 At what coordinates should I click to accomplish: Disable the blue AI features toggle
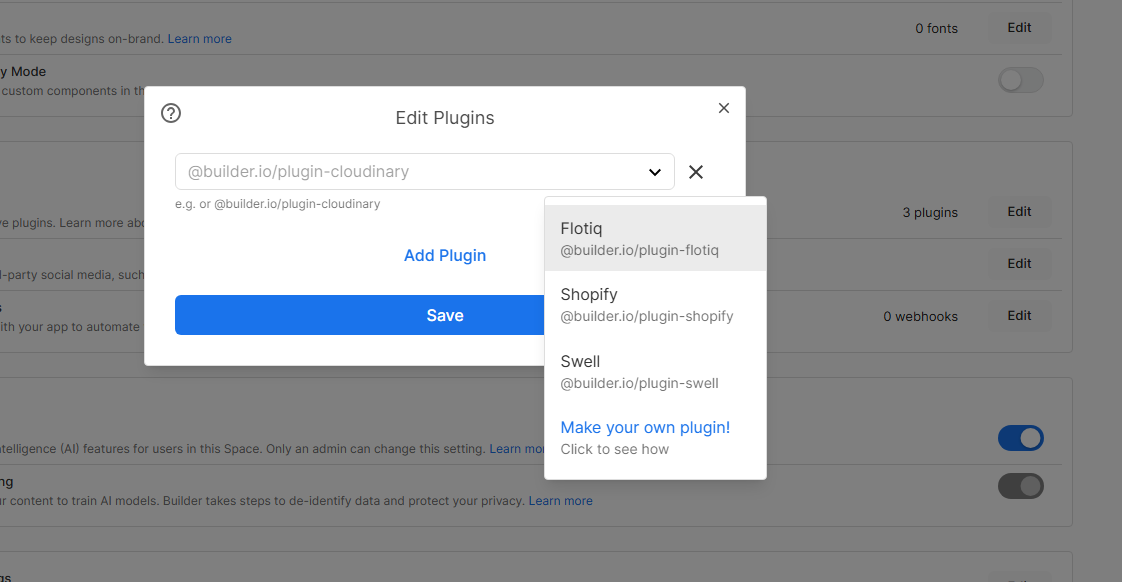[x=1020, y=438]
